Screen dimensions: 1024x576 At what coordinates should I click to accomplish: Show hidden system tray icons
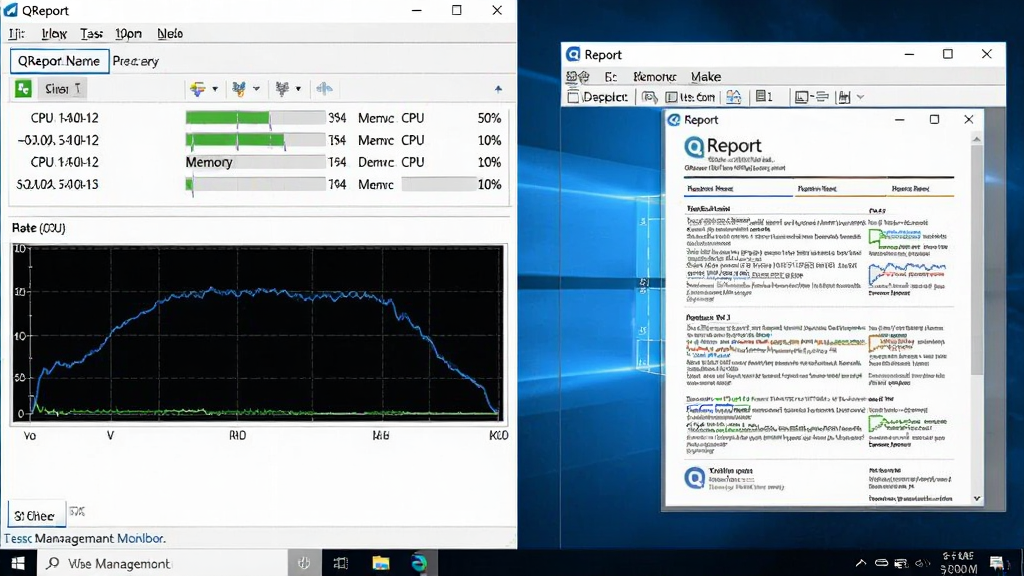point(861,563)
